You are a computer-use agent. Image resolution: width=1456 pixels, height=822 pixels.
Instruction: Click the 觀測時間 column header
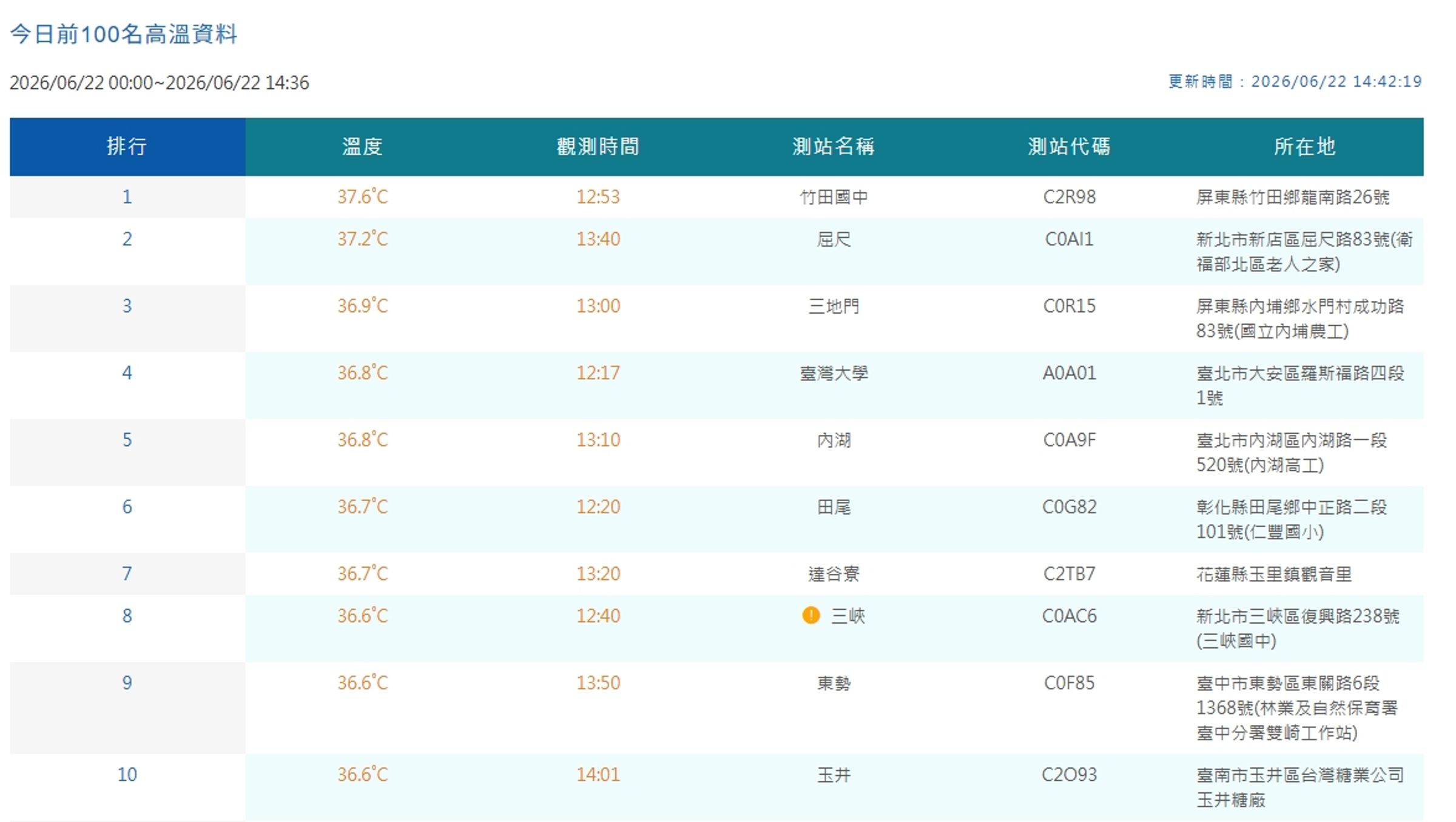tap(598, 146)
